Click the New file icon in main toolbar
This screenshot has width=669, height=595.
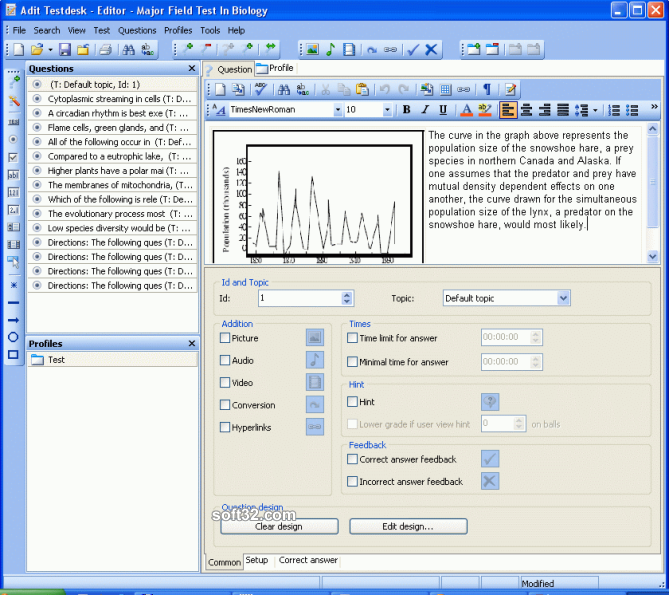19,49
